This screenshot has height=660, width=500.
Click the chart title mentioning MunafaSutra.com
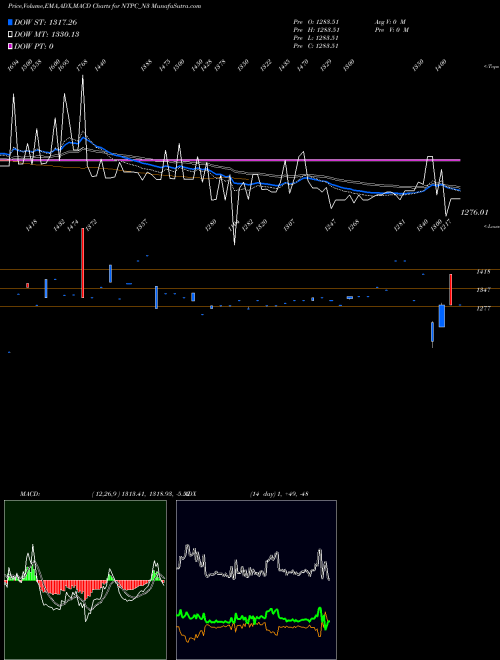[x=104, y=6]
